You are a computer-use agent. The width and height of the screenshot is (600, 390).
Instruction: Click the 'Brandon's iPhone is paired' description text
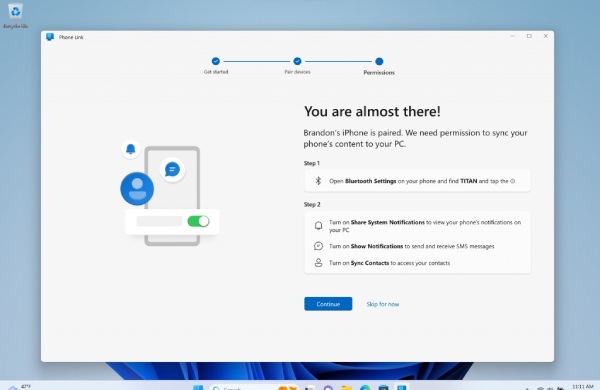point(415,138)
